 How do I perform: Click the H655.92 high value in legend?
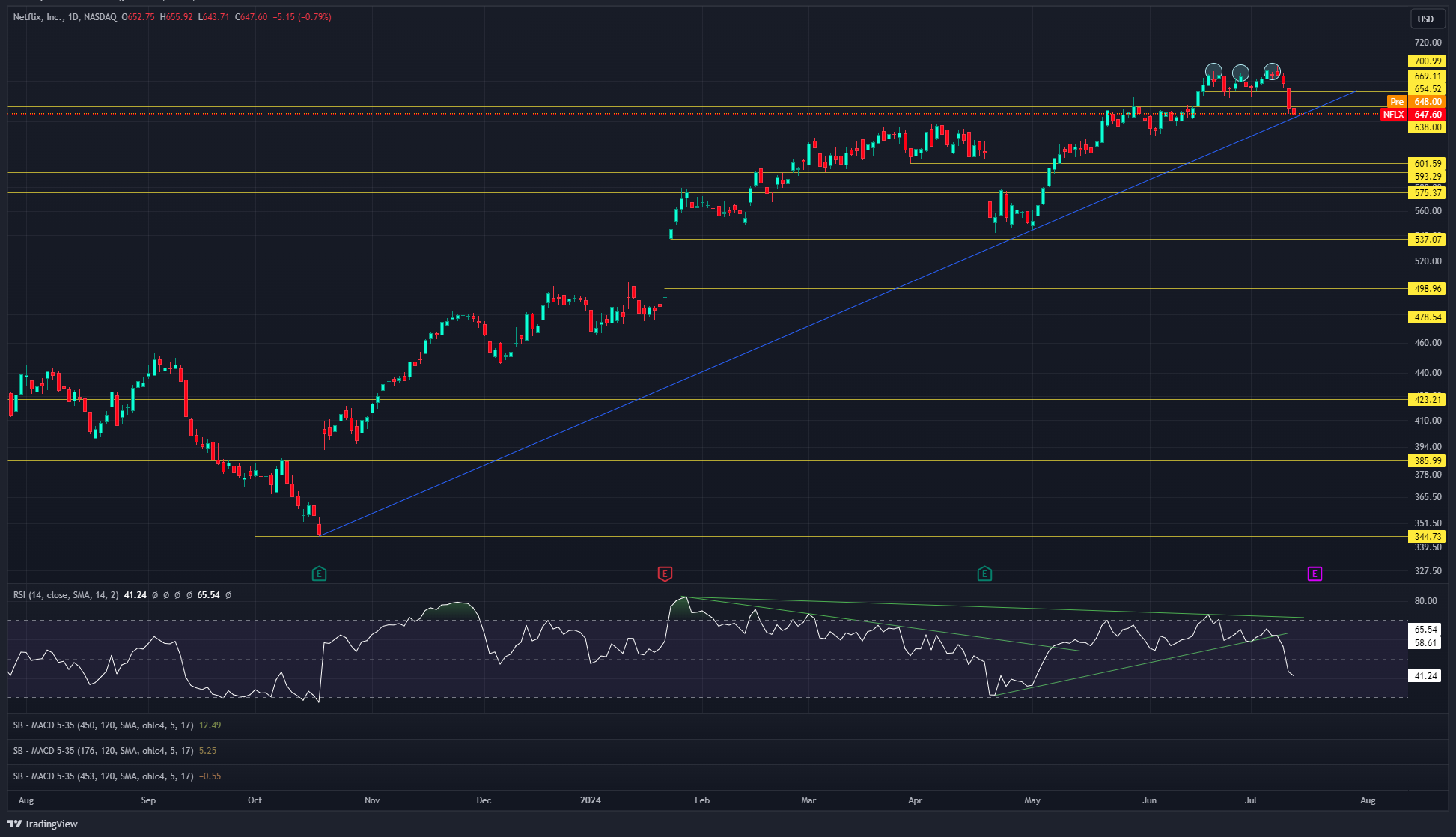click(x=176, y=16)
